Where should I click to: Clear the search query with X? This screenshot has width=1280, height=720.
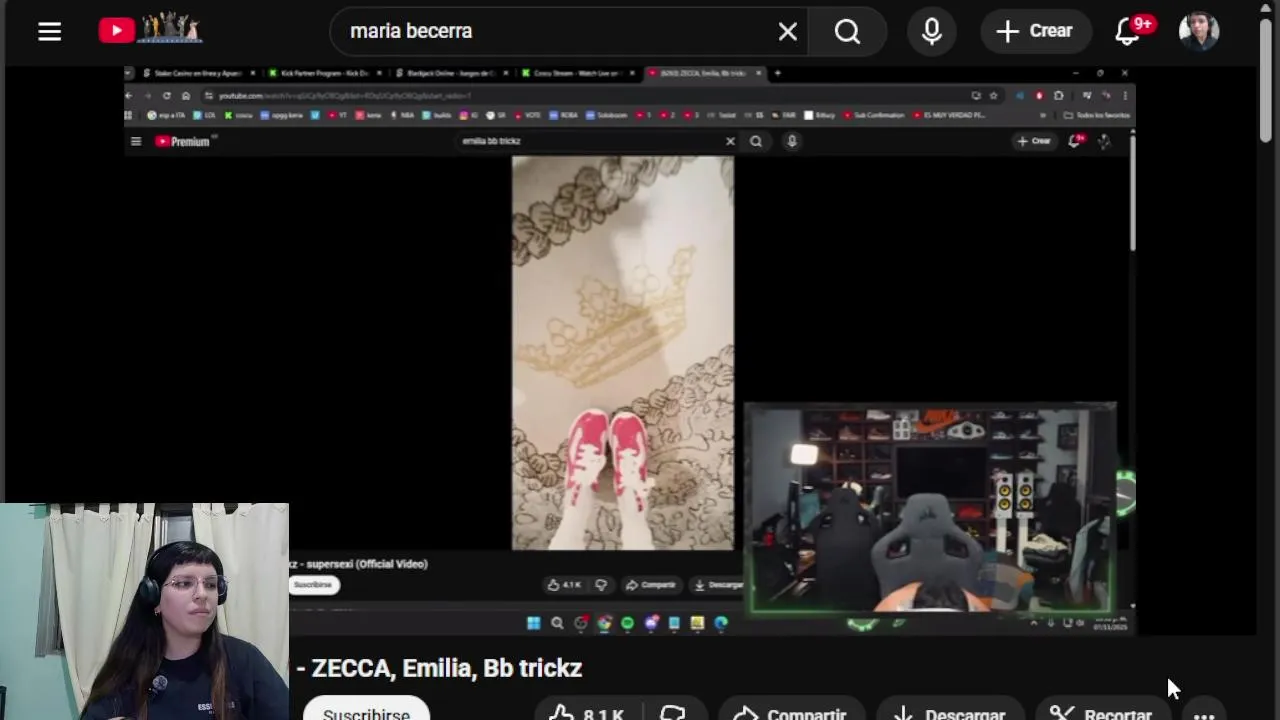point(788,31)
